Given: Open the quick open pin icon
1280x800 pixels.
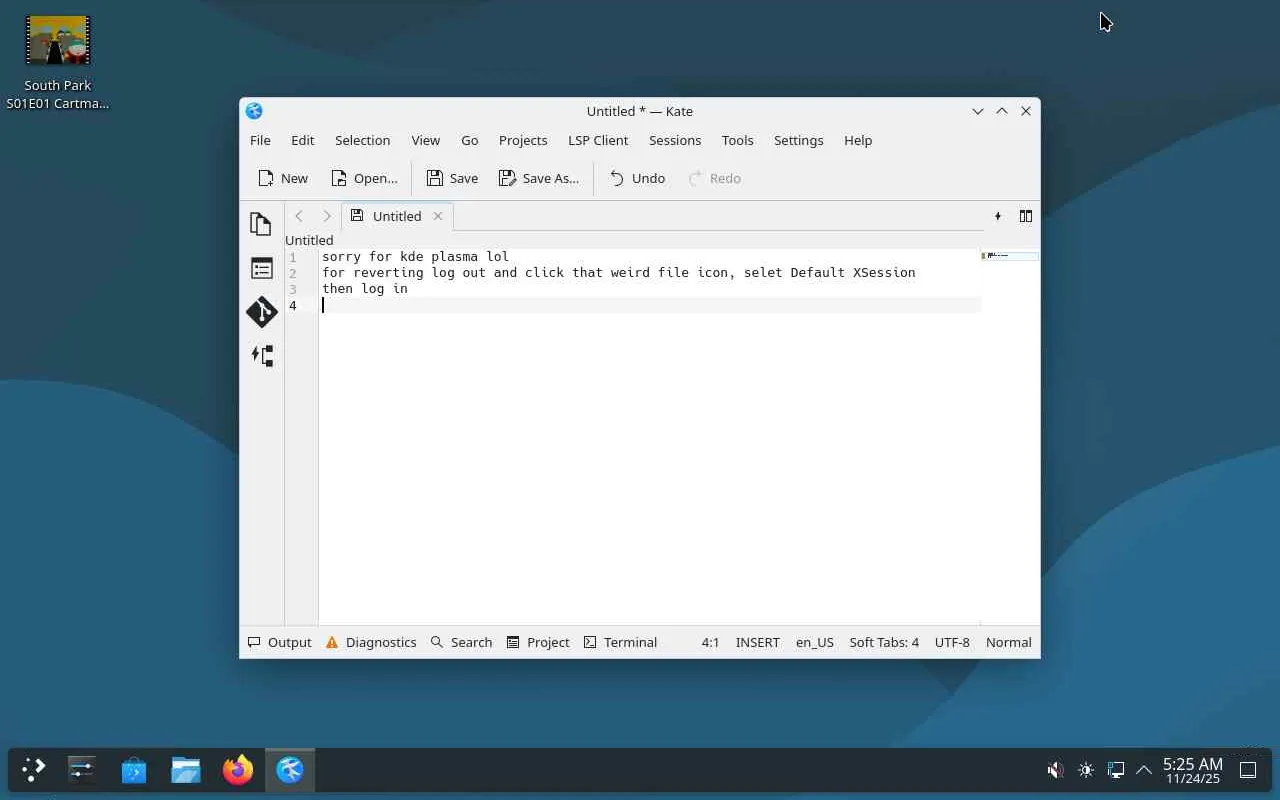Looking at the screenshot, I should pos(997,216).
